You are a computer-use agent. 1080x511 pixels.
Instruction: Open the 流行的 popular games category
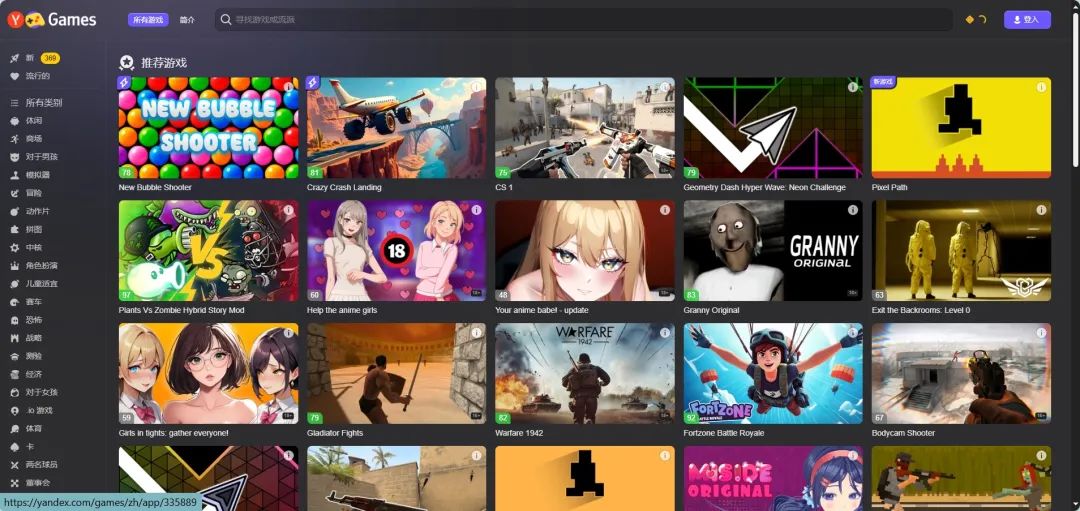30,76
